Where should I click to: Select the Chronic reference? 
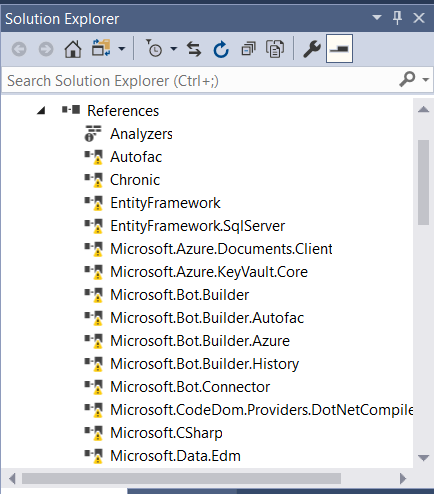(135, 180)
